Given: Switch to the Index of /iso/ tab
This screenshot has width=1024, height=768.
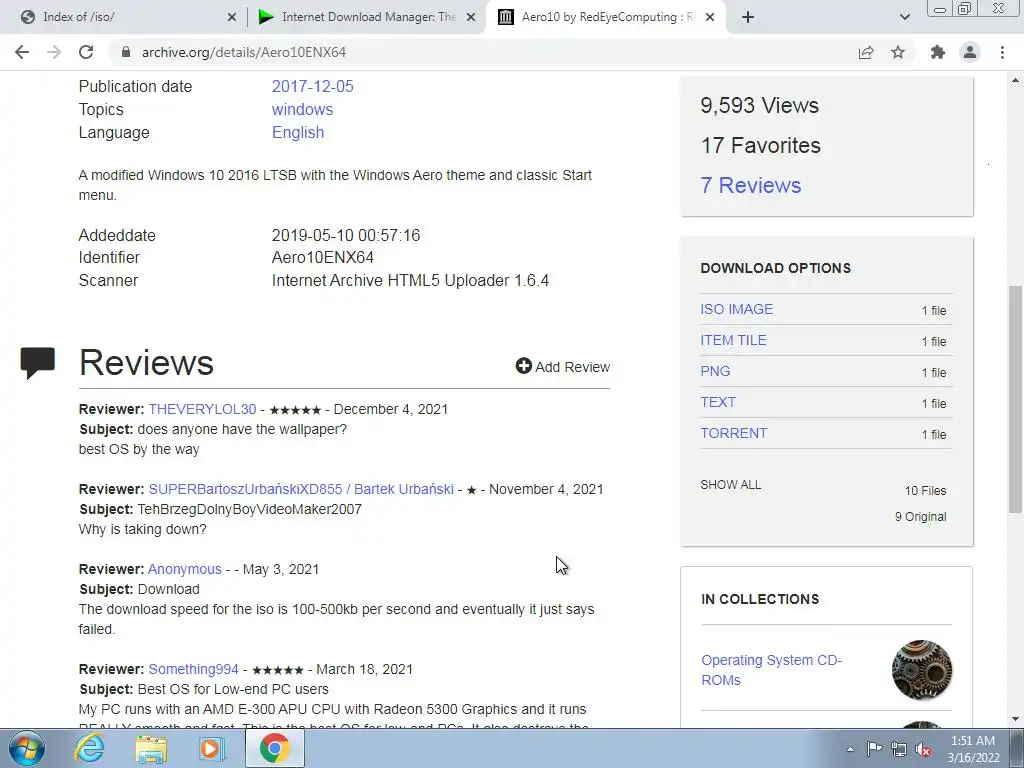Looking at the screenshot, I should click(124, 17).
